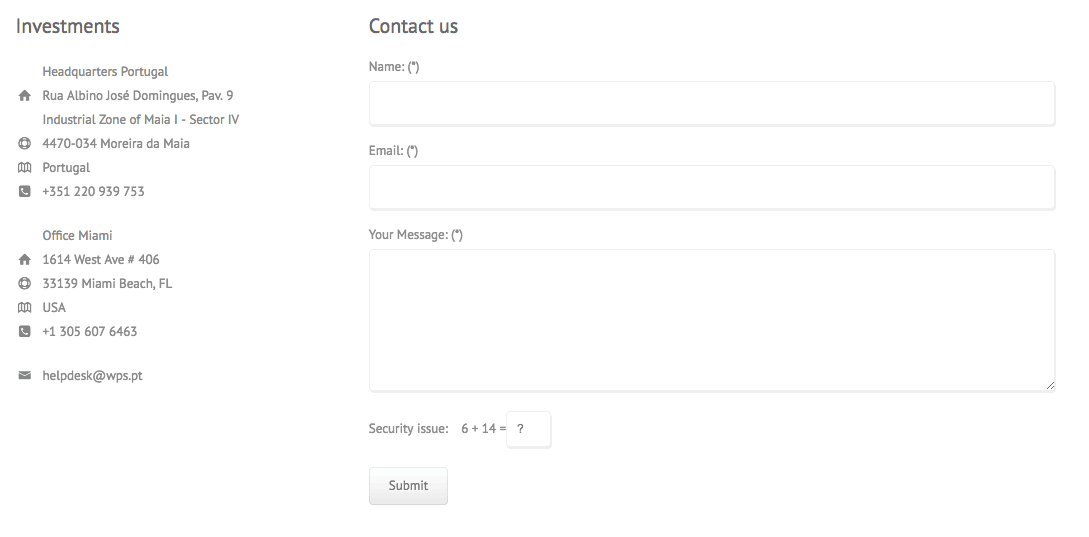Submit the contact form

point(408,486)
